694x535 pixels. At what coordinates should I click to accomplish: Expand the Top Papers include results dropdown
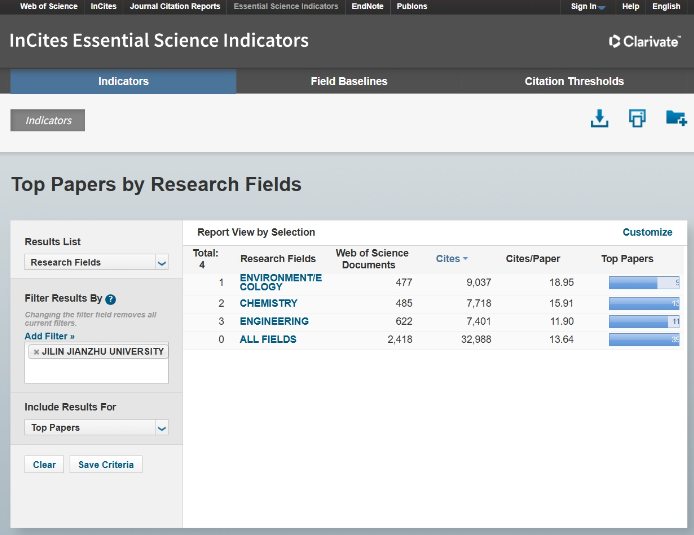click(162, 428)
